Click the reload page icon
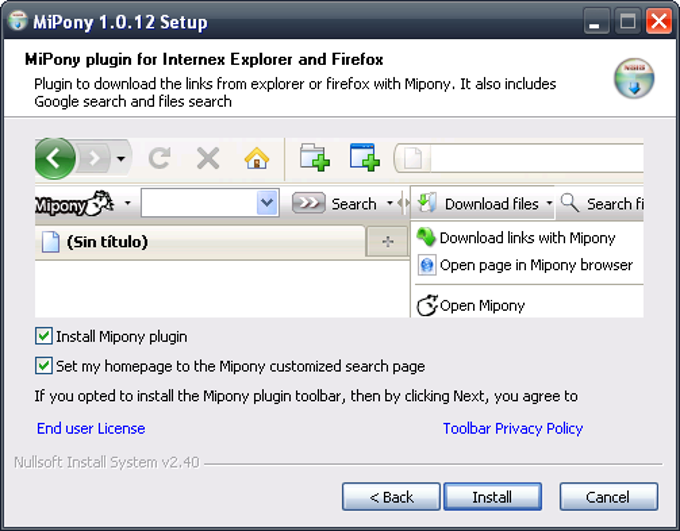This screenshot has width=680, height=531. point(159,158)
